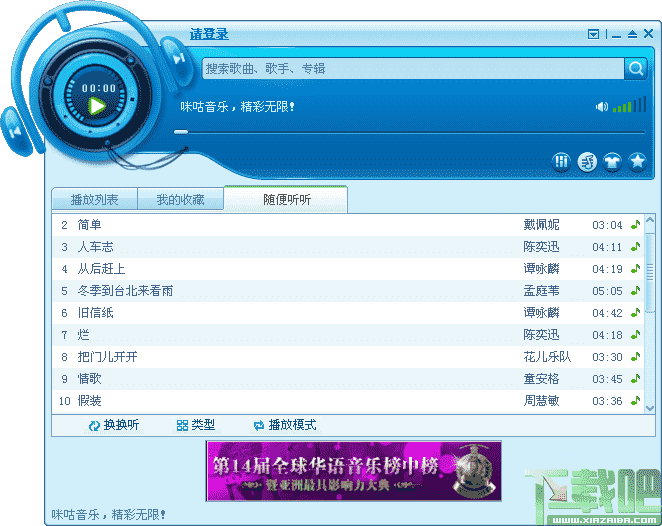The height and width of the screenshot is (526, 662).
Task: Mute sound with the speaker icon
Action: click(x=601, y=106)
